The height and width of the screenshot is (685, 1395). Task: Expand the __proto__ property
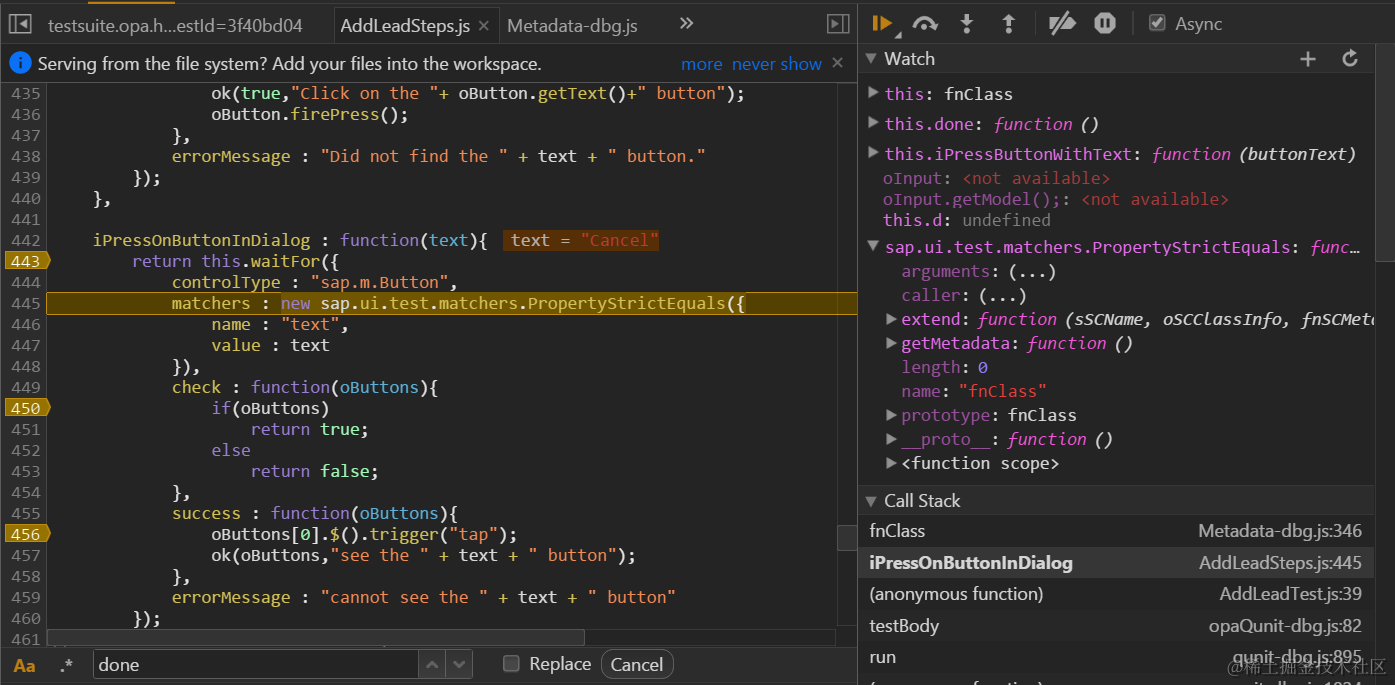pos(891,439)
